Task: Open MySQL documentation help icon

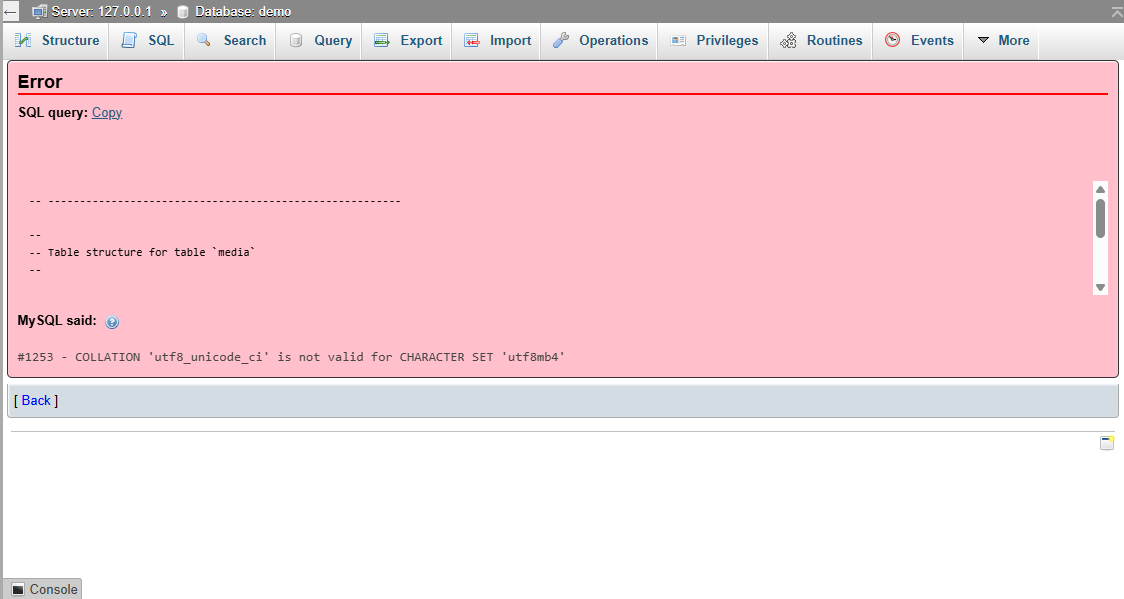Action: (112, 322)
